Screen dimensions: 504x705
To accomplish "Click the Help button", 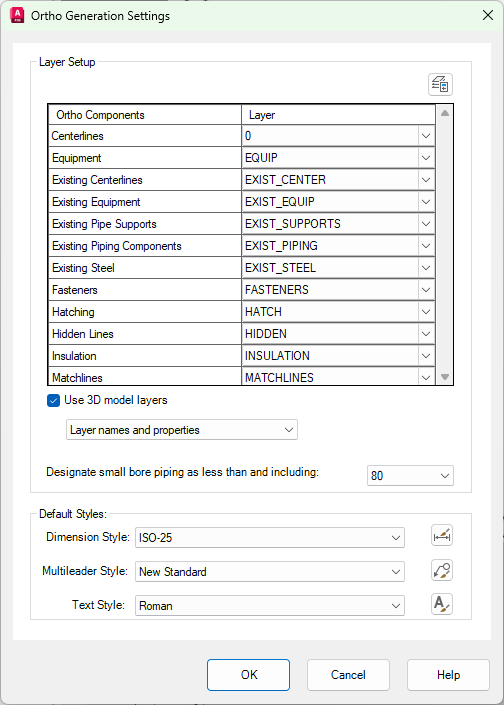I will coord(448,675).
